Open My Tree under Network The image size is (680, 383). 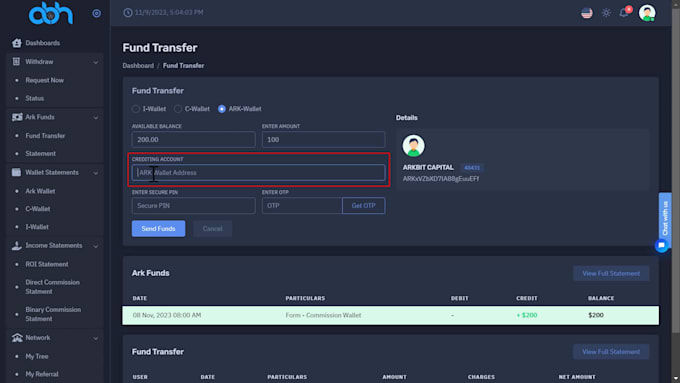37,356
